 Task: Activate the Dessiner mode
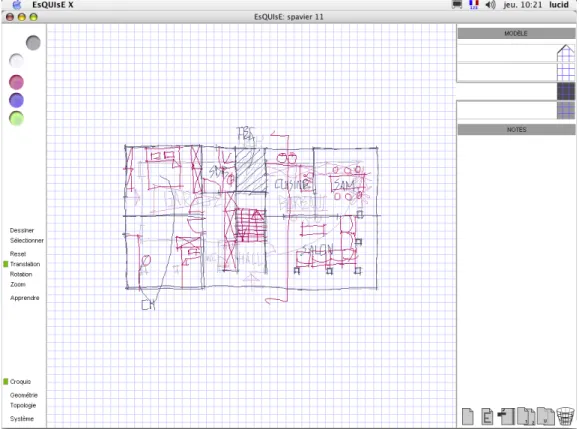(x=22, y=230)
